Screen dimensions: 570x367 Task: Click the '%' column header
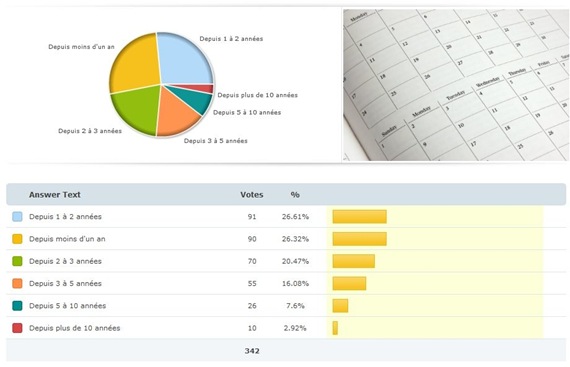[x=295, y=195]
